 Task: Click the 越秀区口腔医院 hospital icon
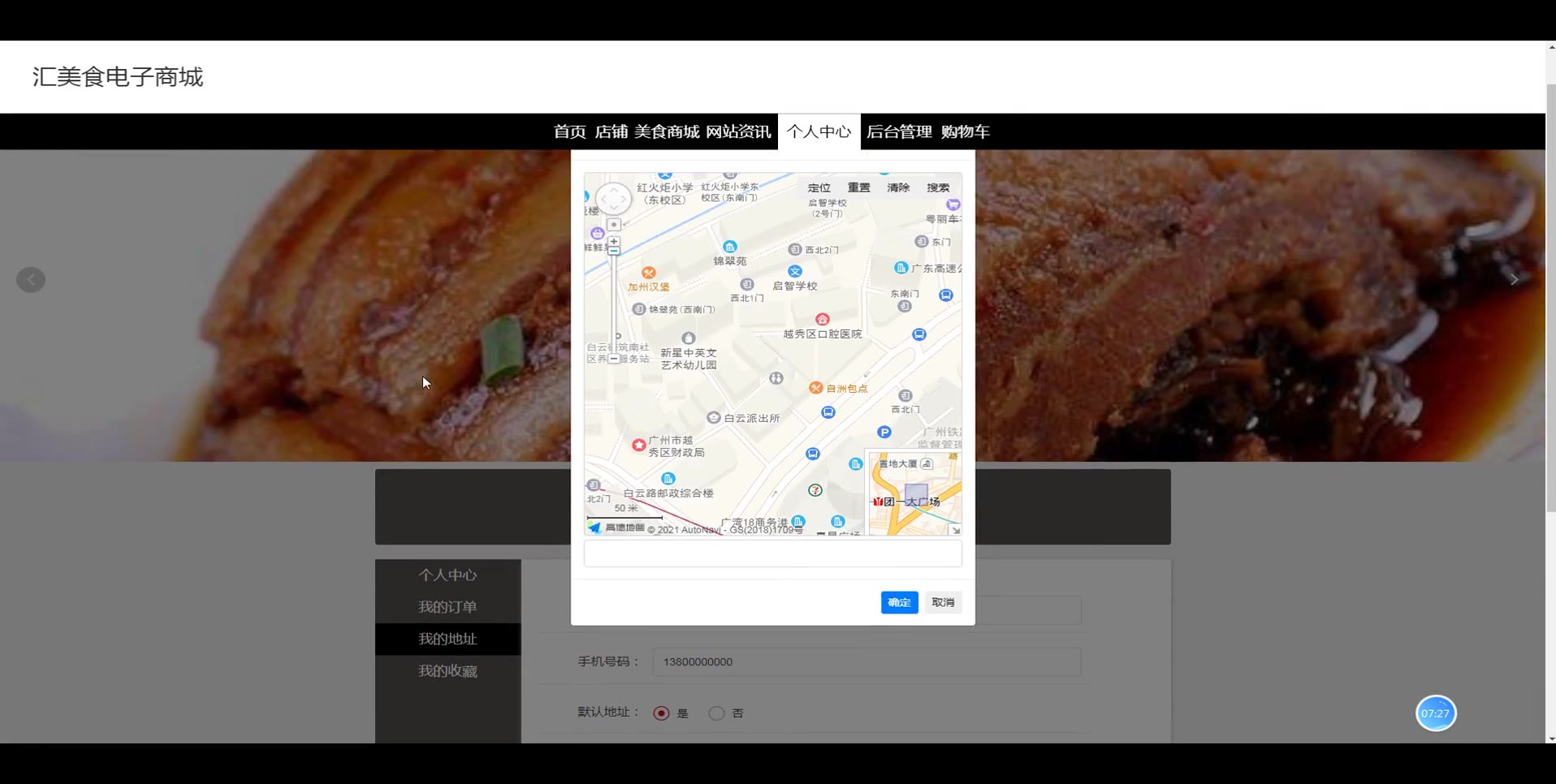pyautogui.click(x=822, y=319)
